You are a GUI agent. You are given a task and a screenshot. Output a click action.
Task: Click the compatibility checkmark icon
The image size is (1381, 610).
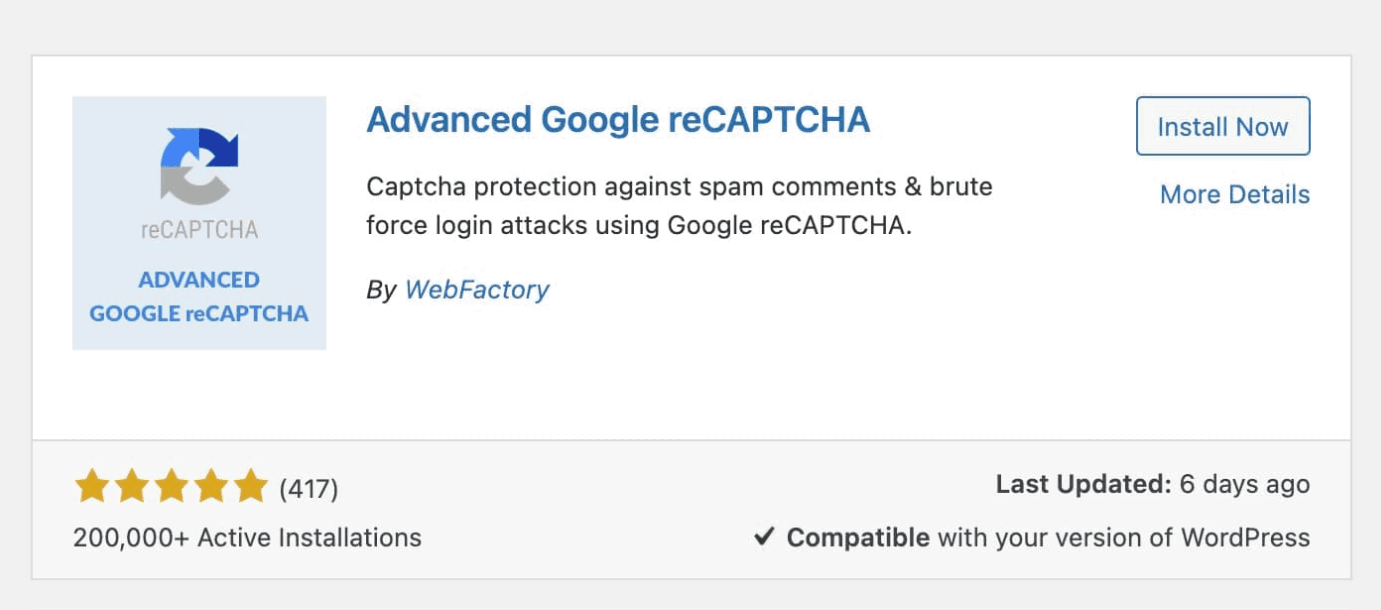(764, 538)
